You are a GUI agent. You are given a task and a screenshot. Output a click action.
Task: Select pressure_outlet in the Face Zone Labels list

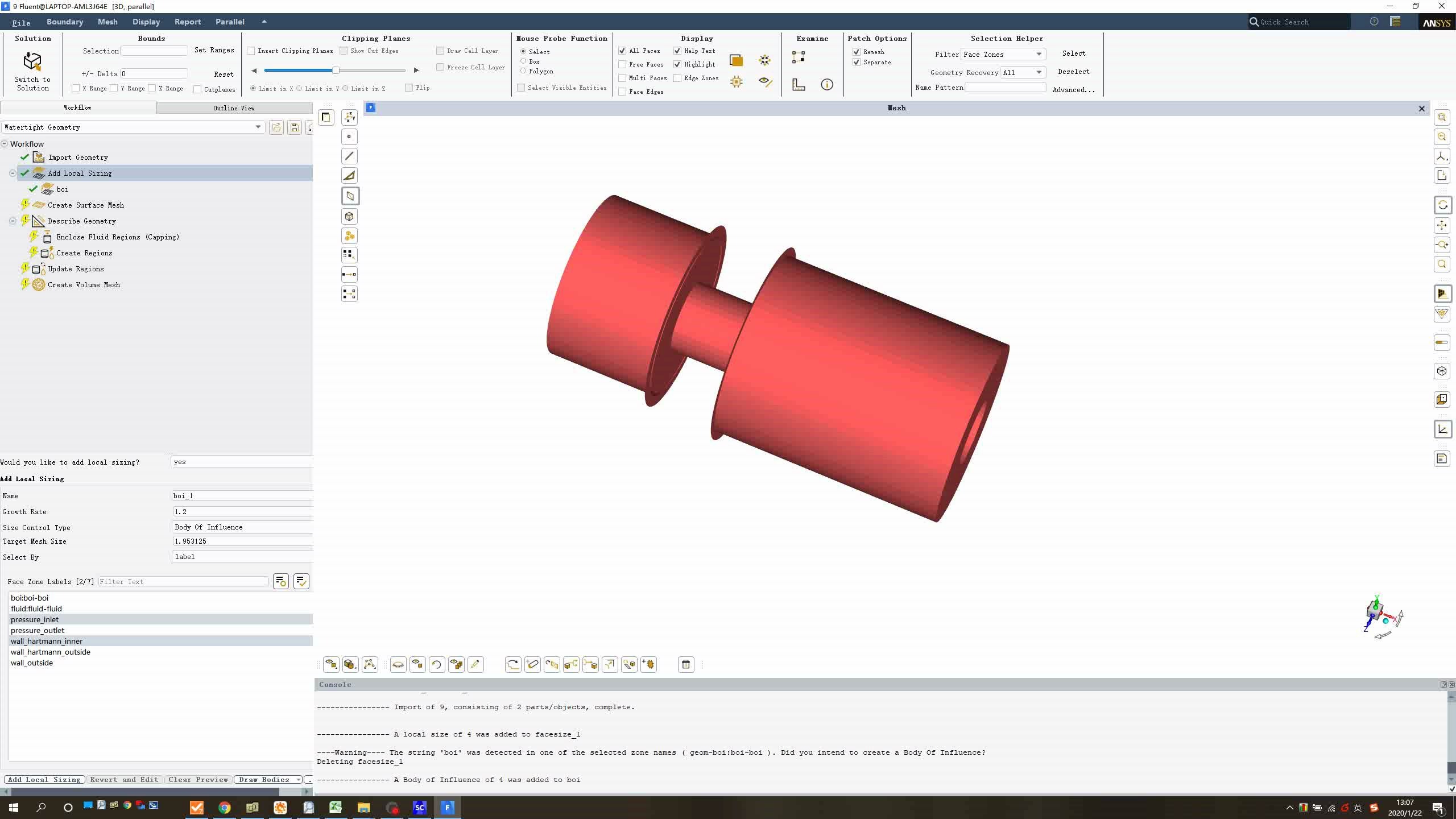(38, 630)
